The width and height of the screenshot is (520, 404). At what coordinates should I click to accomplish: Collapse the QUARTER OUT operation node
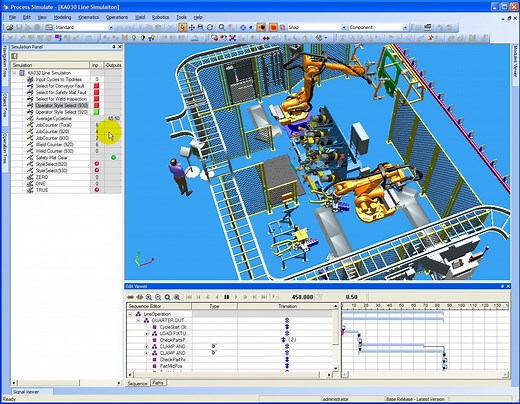pos(138,320)
